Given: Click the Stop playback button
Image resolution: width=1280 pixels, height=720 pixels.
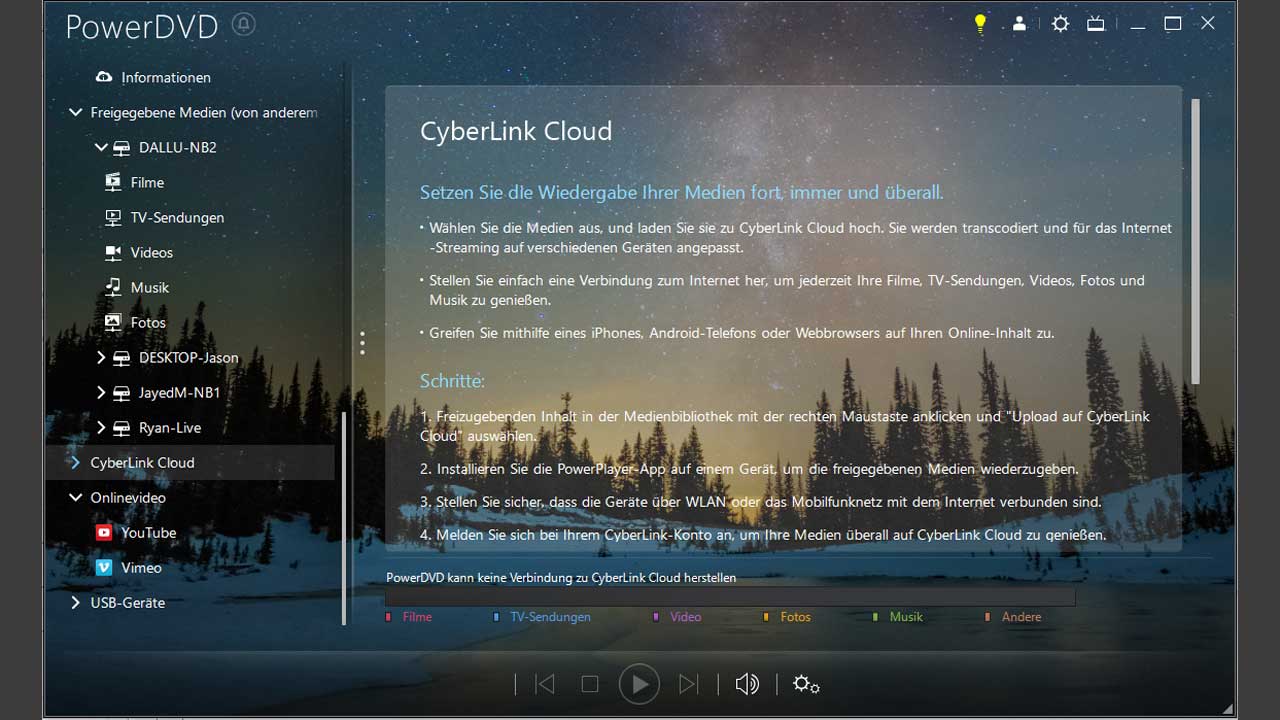Looking at the screenshot, I should coord(590,684).
